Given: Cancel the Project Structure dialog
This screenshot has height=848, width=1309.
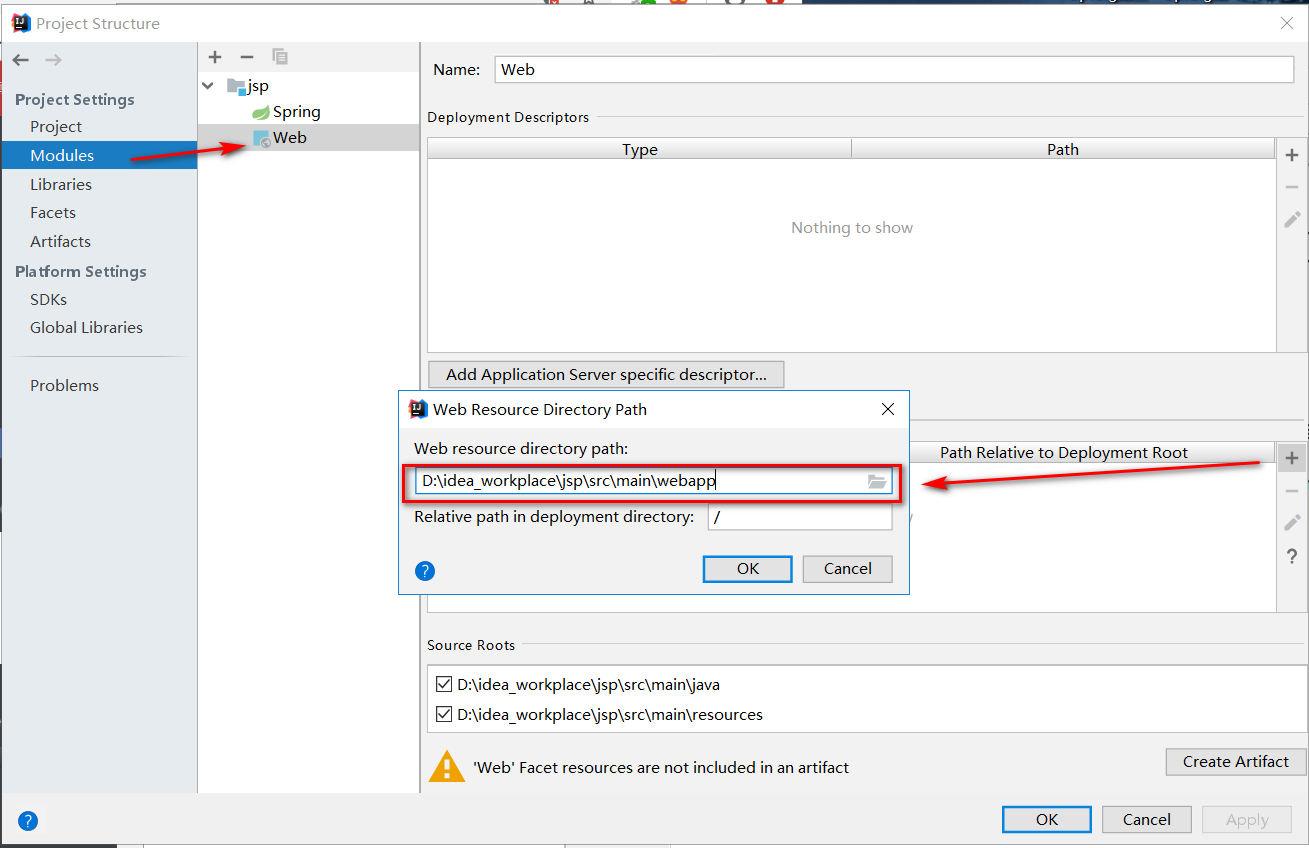Looking at the screenshot, I should [x=1147, y=819].
